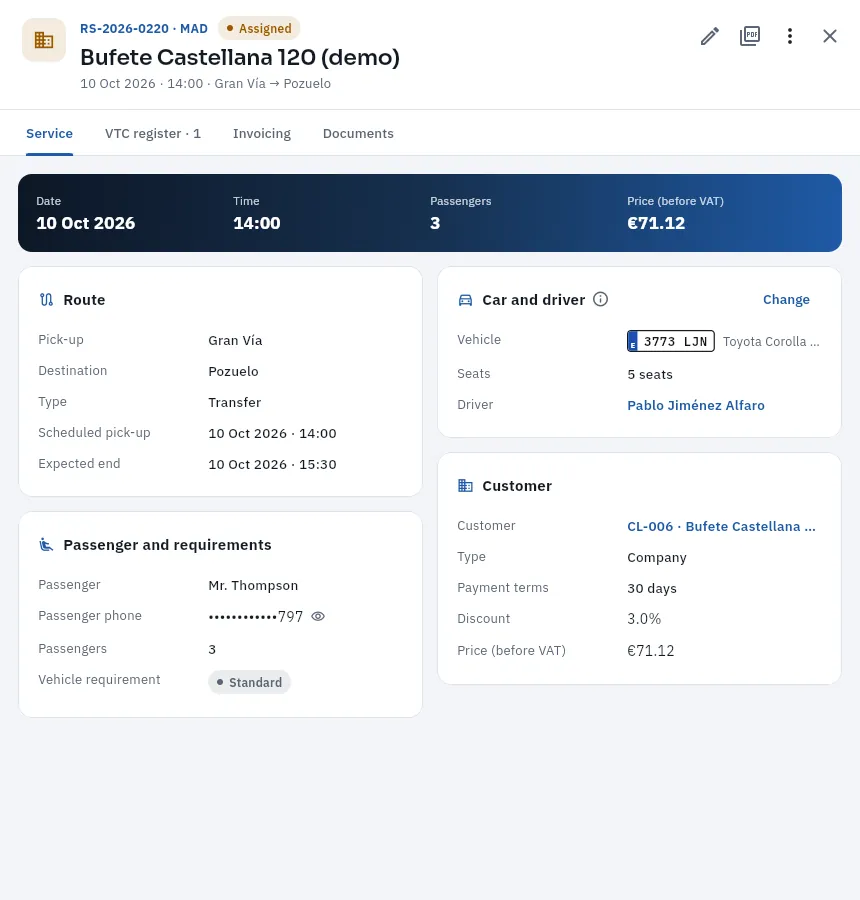Viewport: 860px width, 900px height.
Task: Close the service detail panel
Action: [830, 36]
